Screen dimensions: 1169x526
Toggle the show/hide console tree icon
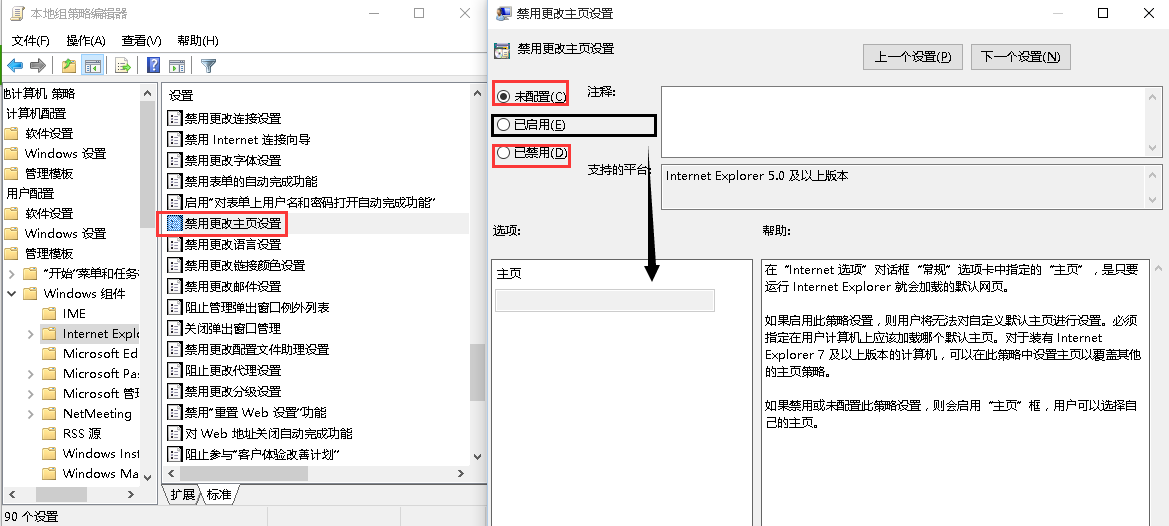point(92,66)
